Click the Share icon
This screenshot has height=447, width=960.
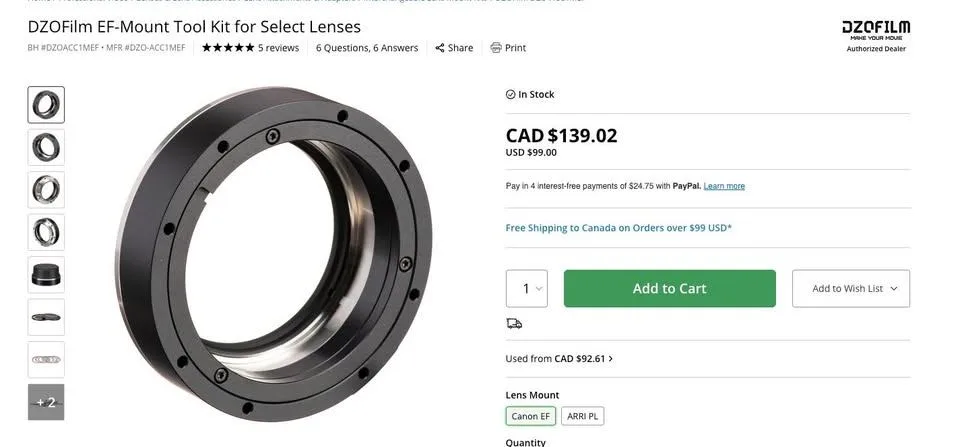tap(440, 48)
